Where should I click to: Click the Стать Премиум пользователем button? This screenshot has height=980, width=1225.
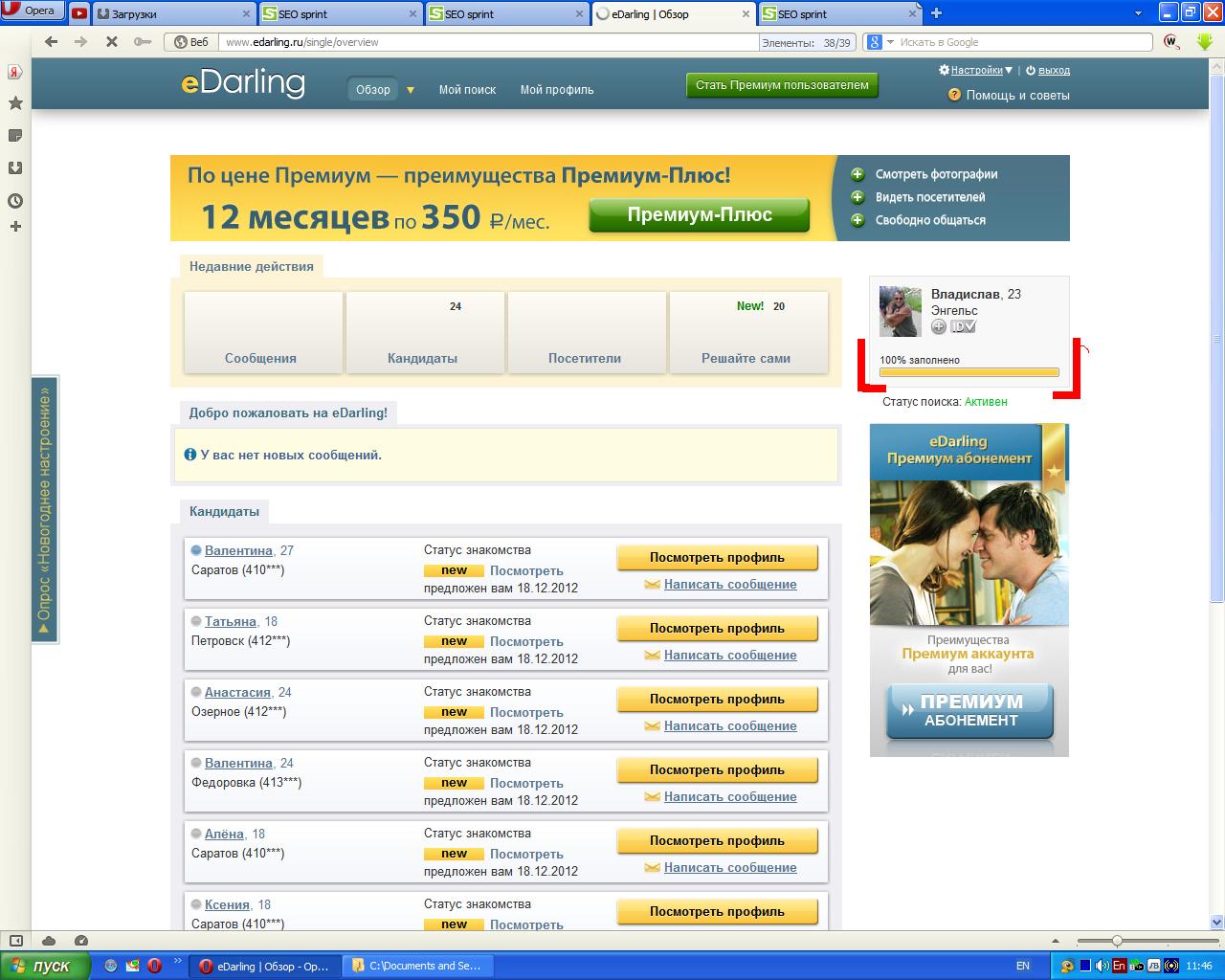point(782,85)
